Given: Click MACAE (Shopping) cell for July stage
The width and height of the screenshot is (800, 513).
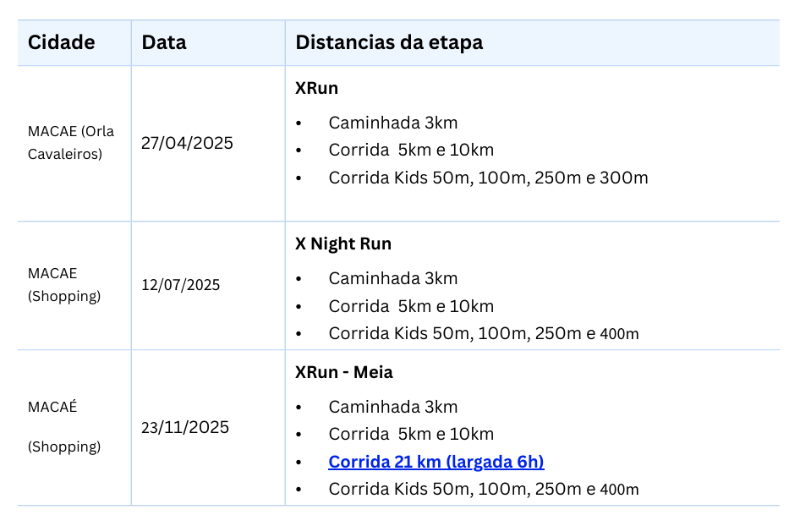Looking at the screenshot, I should [x=64, y=284].
